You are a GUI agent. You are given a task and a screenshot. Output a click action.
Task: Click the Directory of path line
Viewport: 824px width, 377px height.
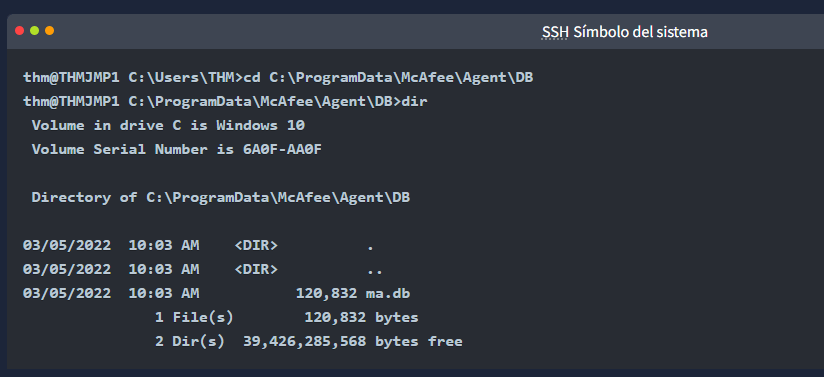coord(221,198)
